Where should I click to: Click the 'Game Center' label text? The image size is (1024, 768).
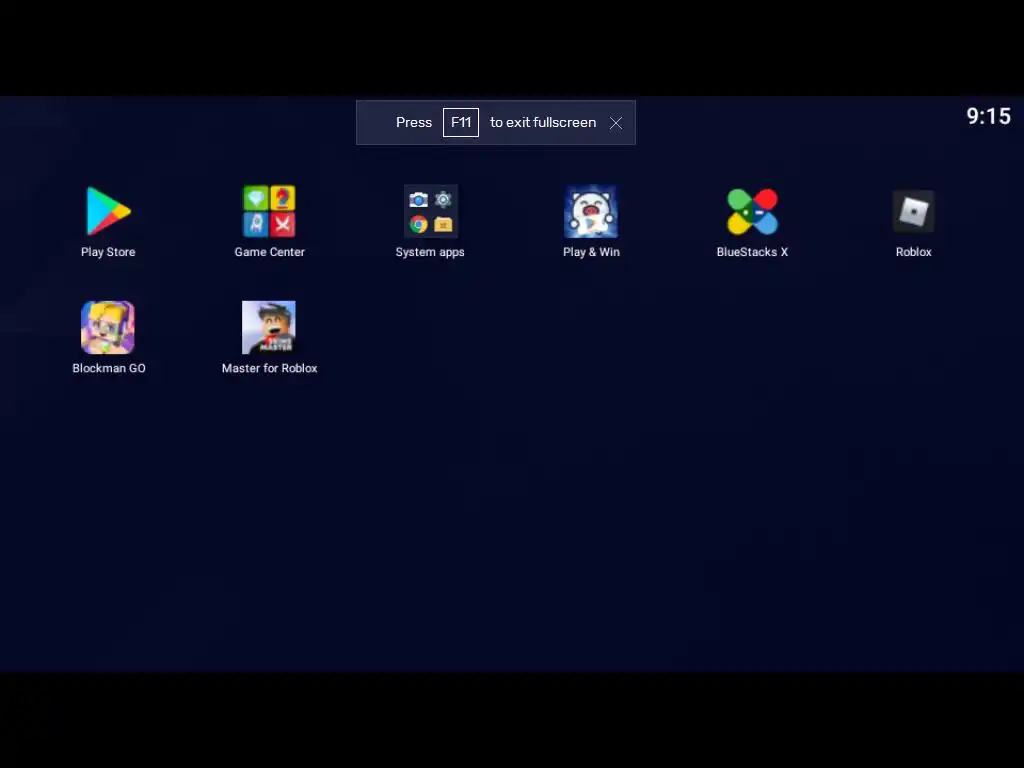coord(269,252)
